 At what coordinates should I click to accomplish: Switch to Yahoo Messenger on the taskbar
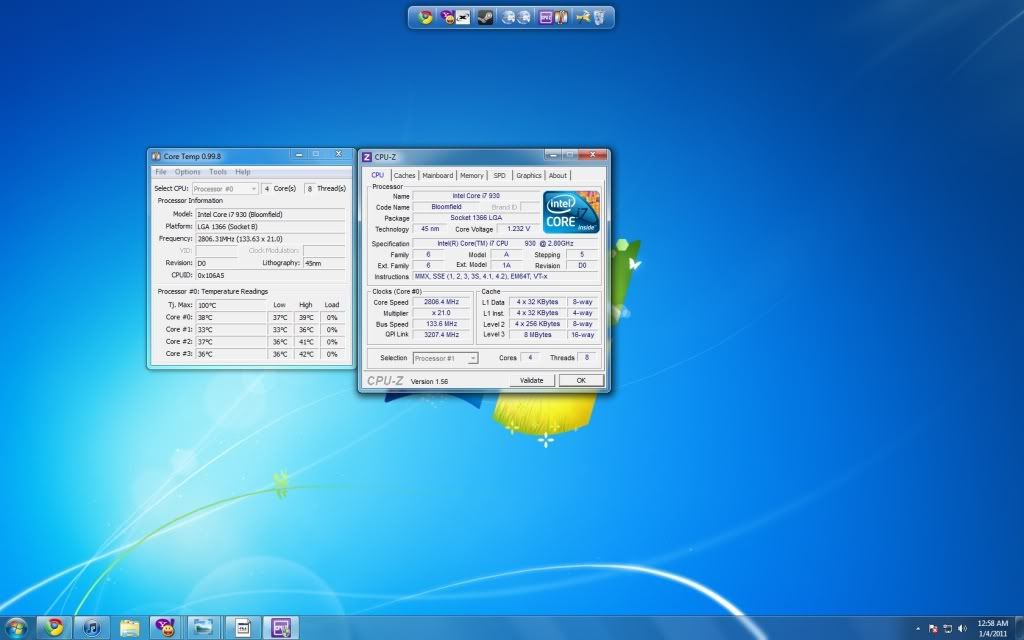point(166,628)
